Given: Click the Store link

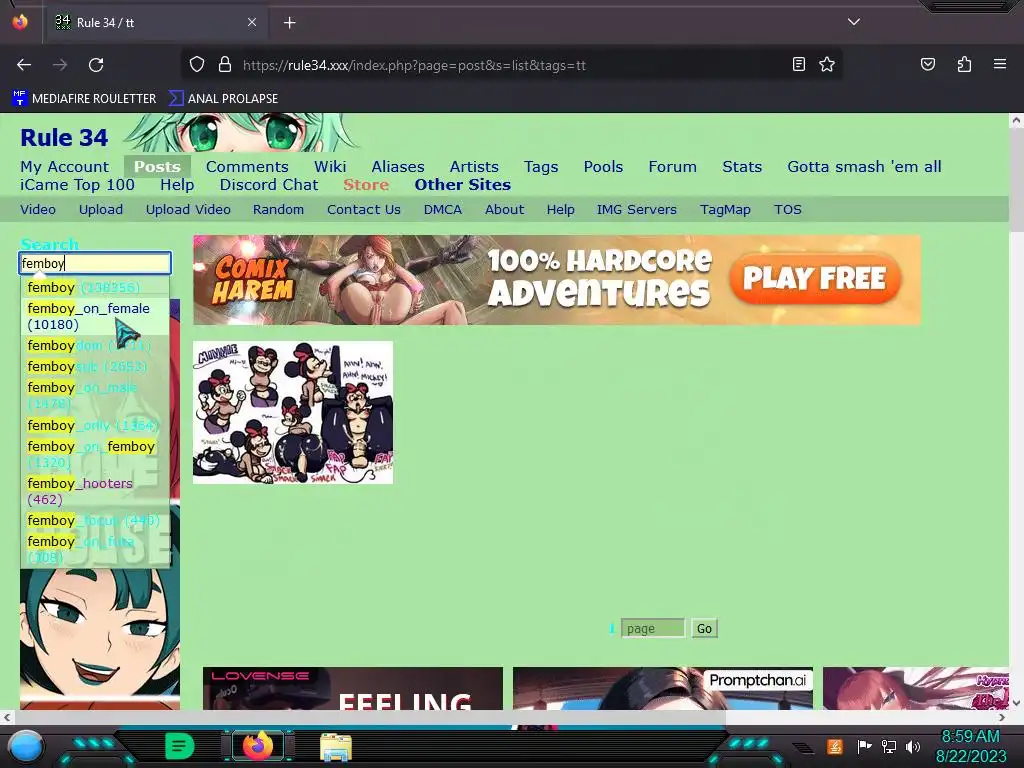Looking at the screenshot, I should click(x=366, y=185).
